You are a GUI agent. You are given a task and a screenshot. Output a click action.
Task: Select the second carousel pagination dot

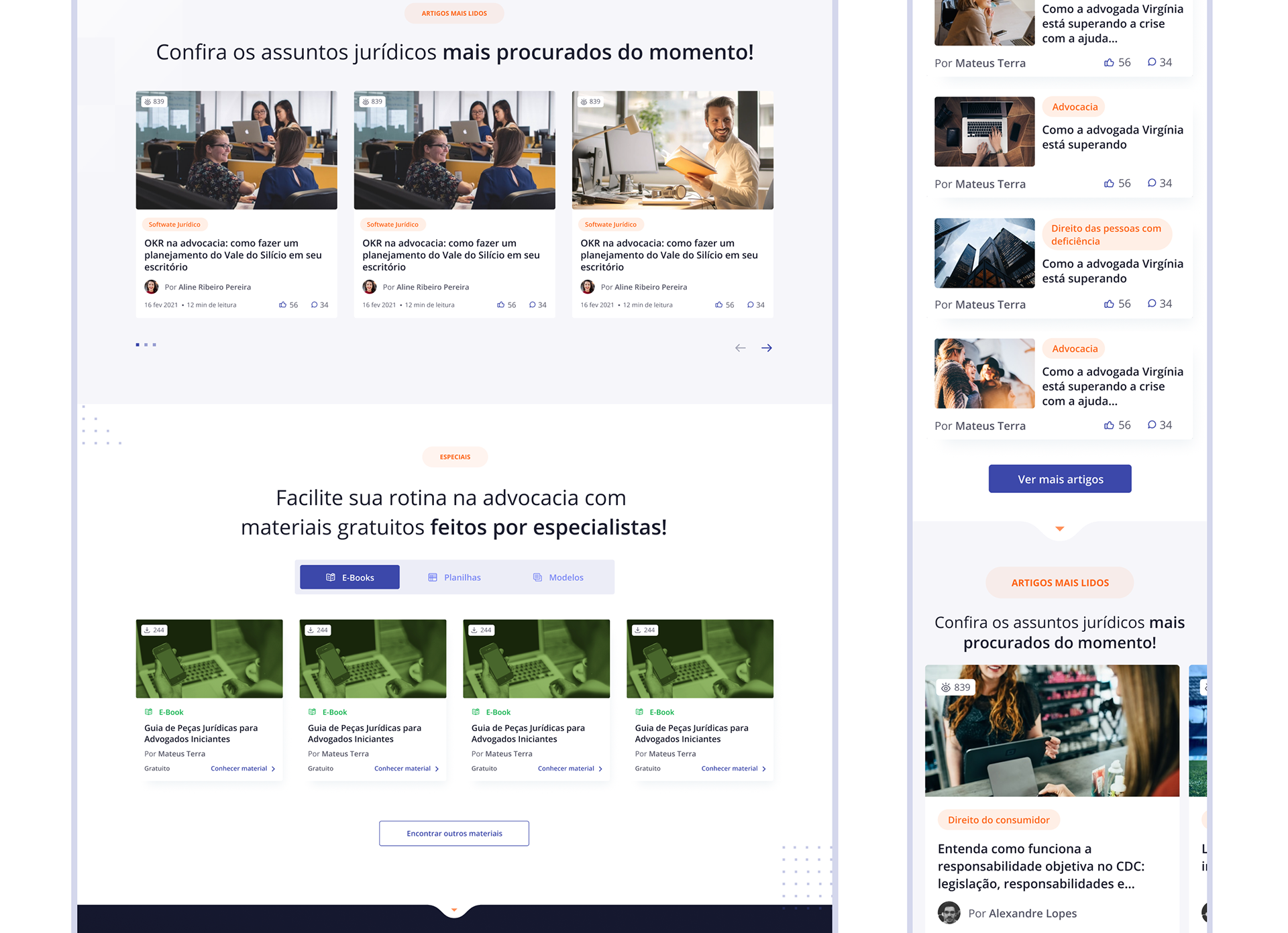click(x=146, y=345)
